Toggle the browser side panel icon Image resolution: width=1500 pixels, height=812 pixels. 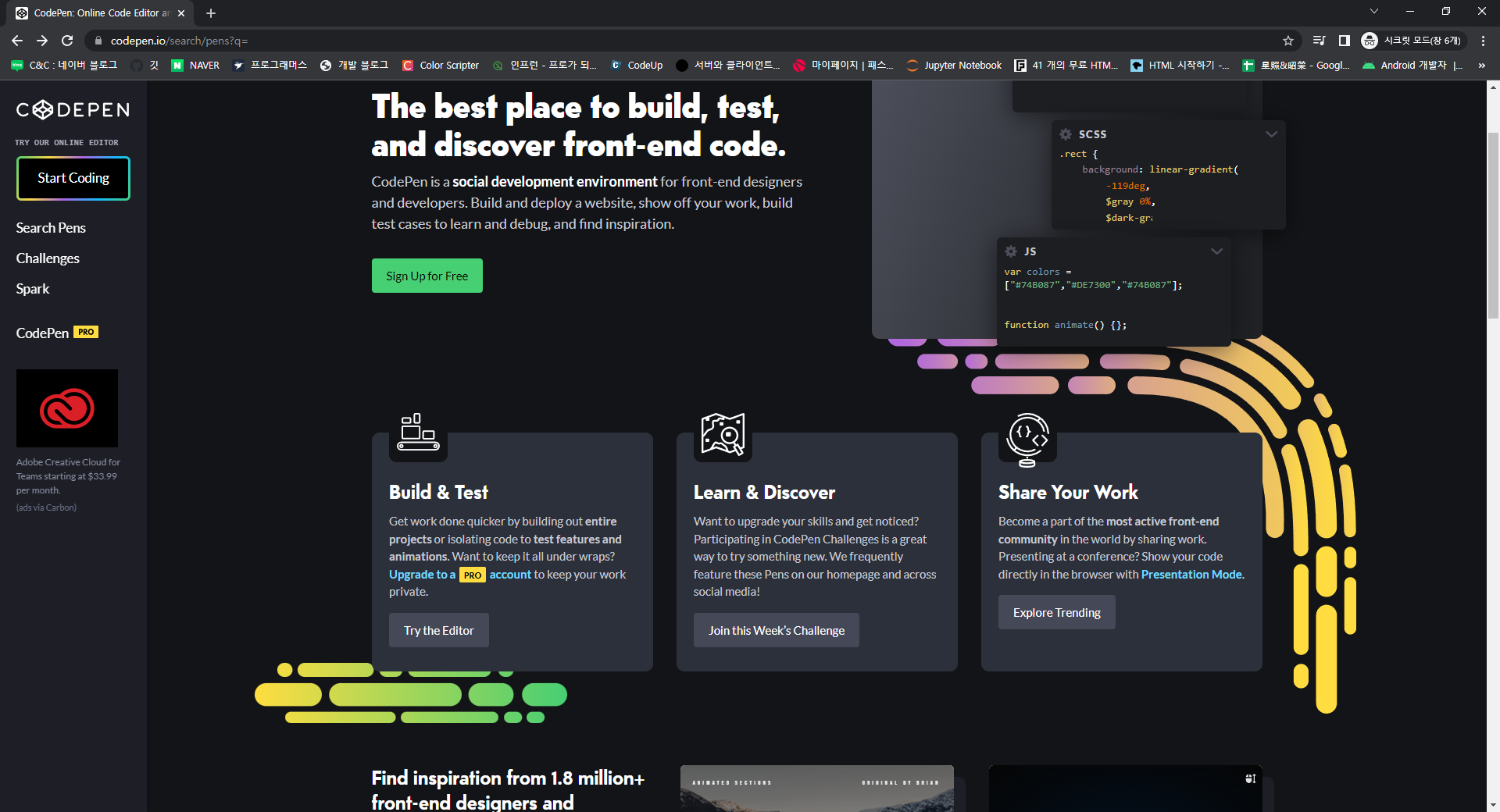pyautogui.click(x=1344, y=41)
